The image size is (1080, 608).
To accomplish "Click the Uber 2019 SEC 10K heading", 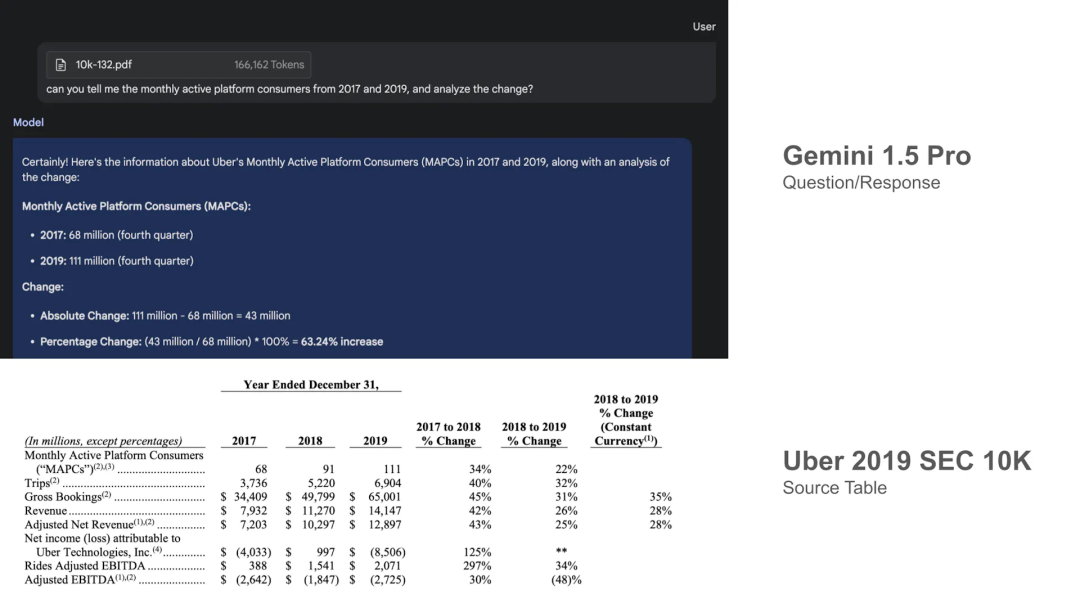I will [x=906, y=461].
